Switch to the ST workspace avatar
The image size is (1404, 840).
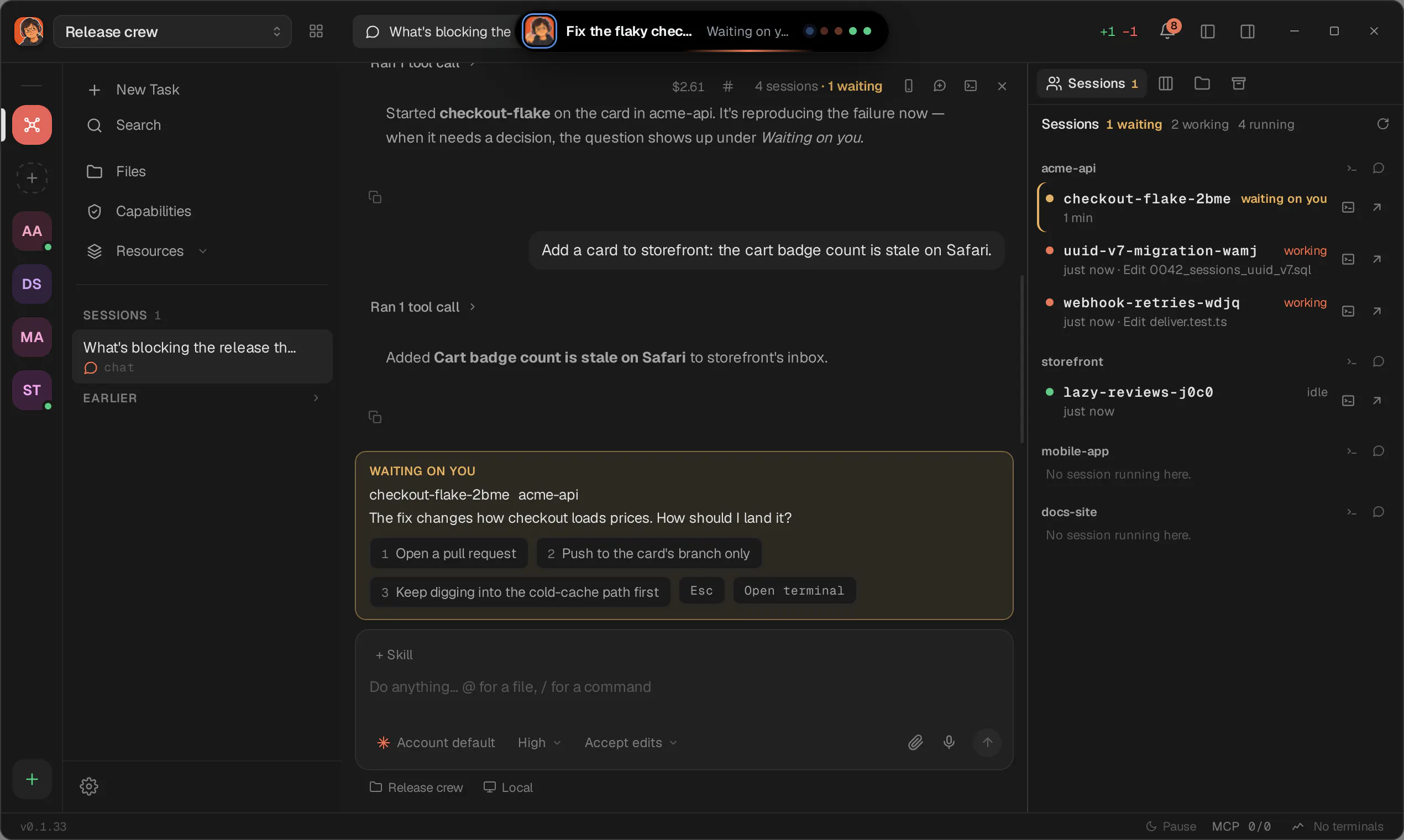tap(32, 390)
